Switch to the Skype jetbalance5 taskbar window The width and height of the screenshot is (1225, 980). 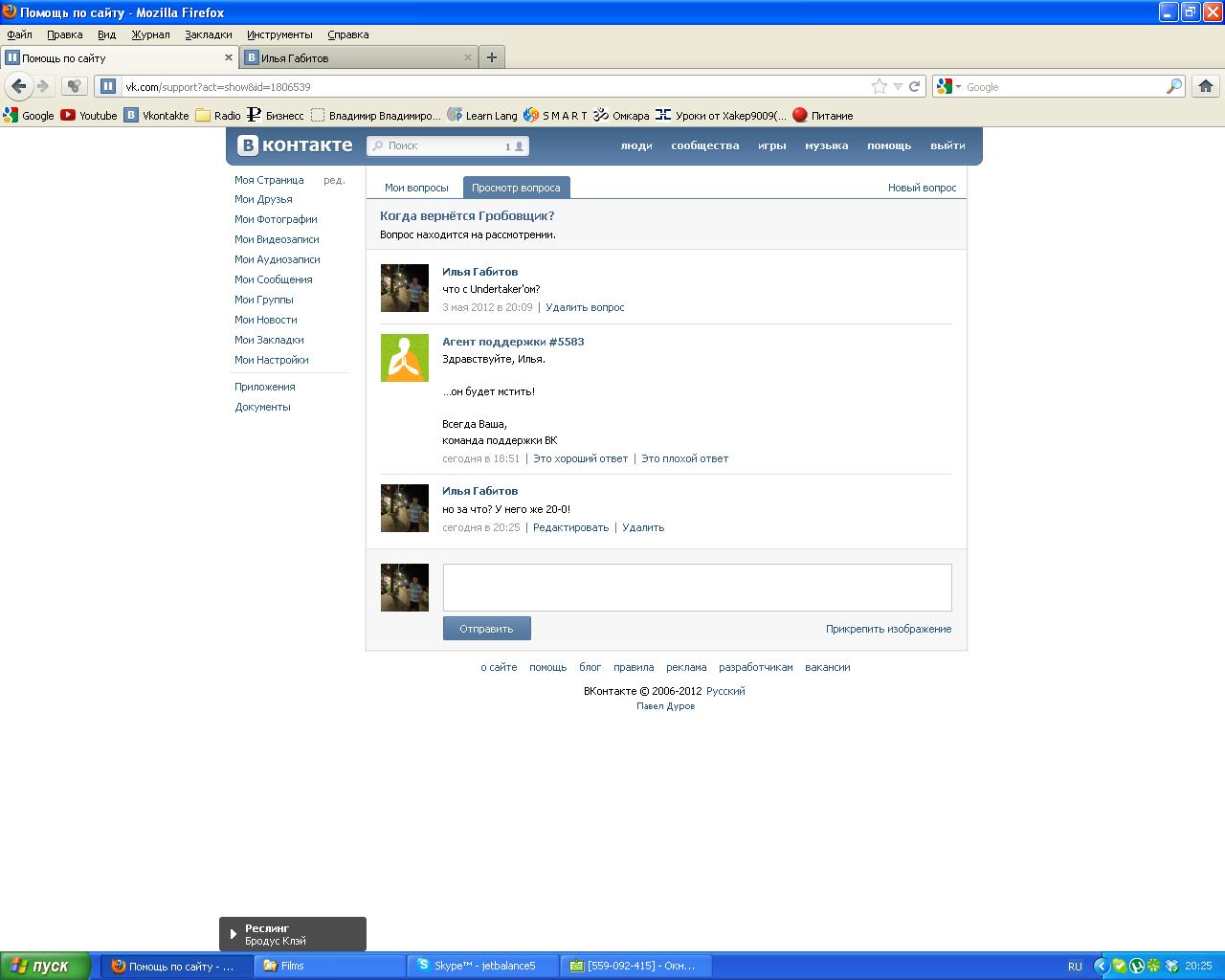[x=482, y=966]
